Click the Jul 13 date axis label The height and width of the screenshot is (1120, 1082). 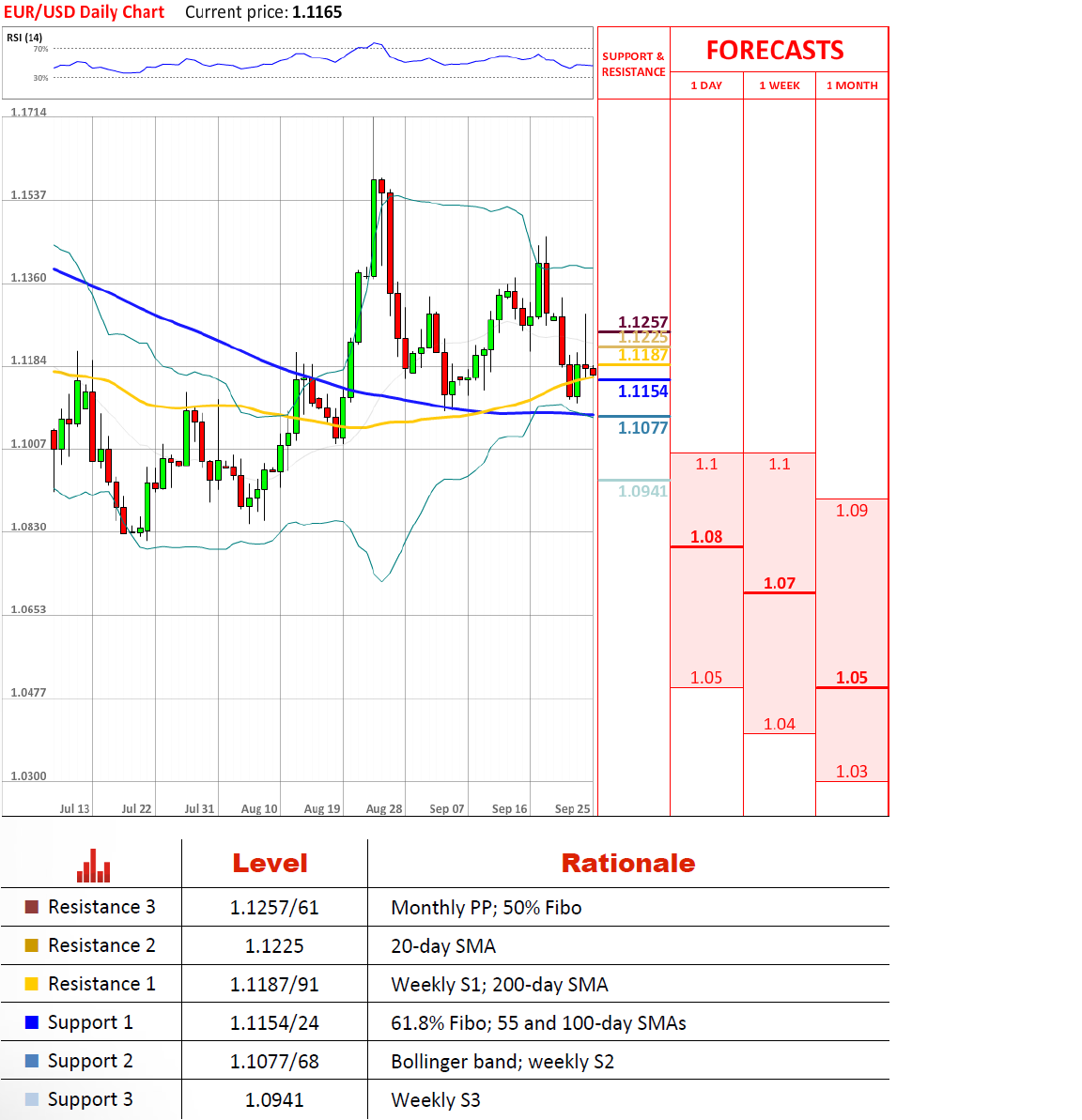(74, 808)
